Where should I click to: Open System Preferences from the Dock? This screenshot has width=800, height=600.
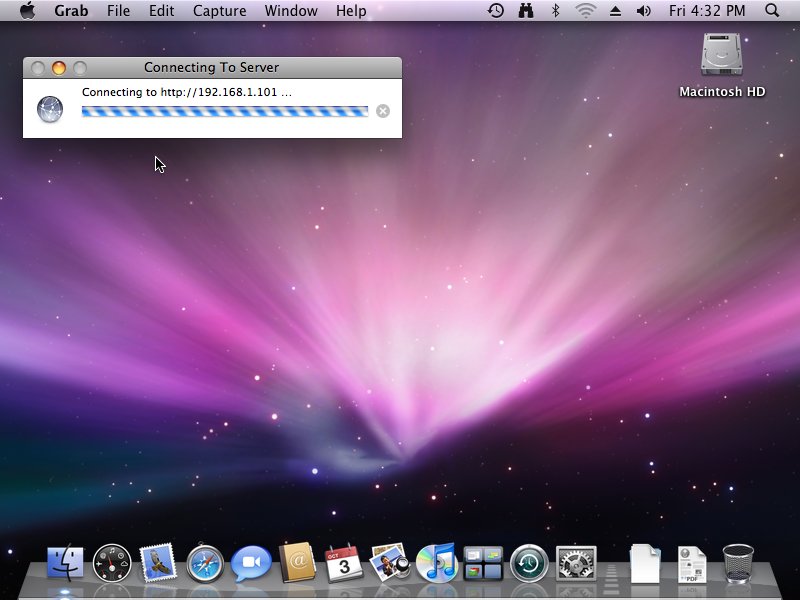576,564
